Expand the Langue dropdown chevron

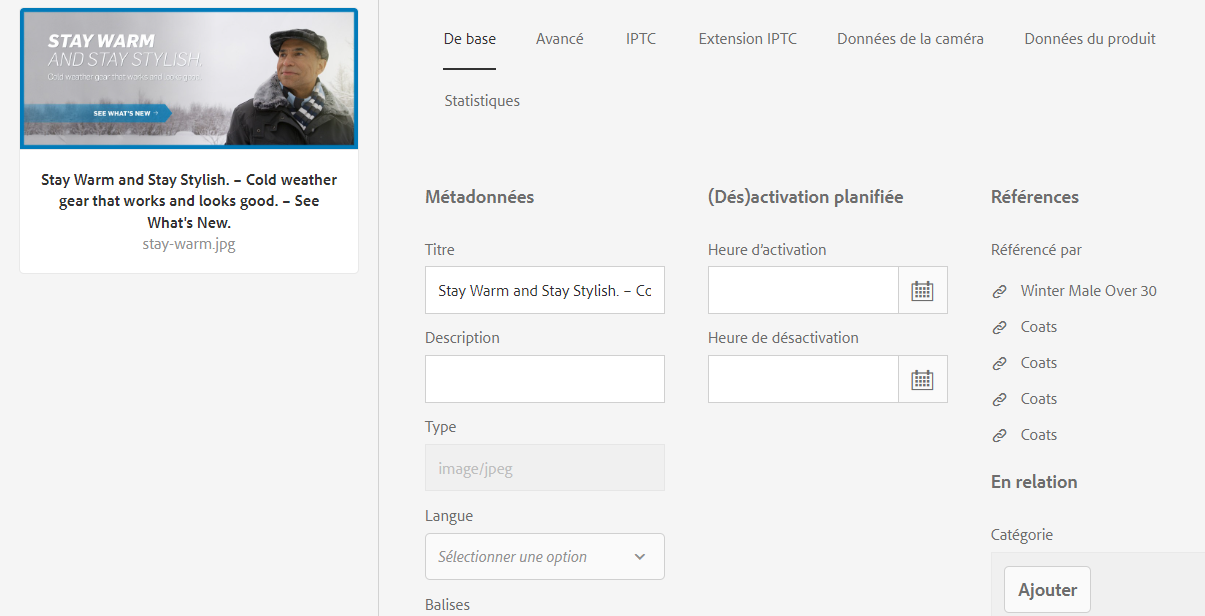click(640, 557)
